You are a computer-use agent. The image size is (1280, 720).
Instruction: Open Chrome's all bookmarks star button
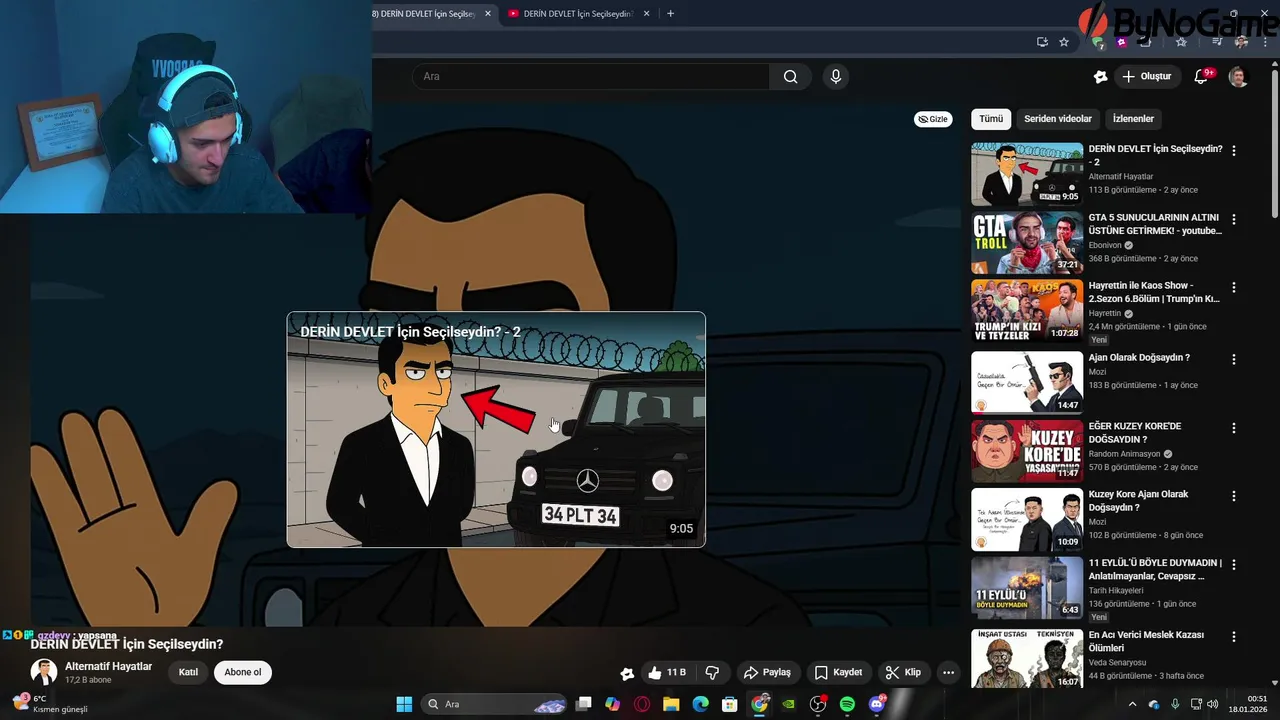tap(1181, 42)
